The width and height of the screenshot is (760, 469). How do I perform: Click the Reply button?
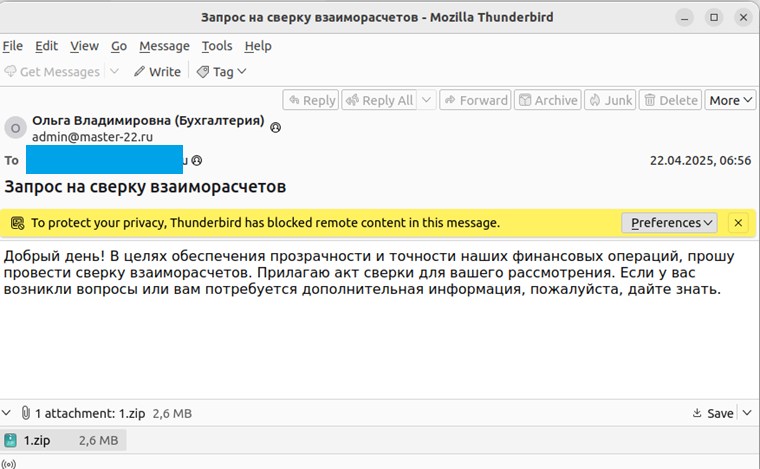(310, 100)
